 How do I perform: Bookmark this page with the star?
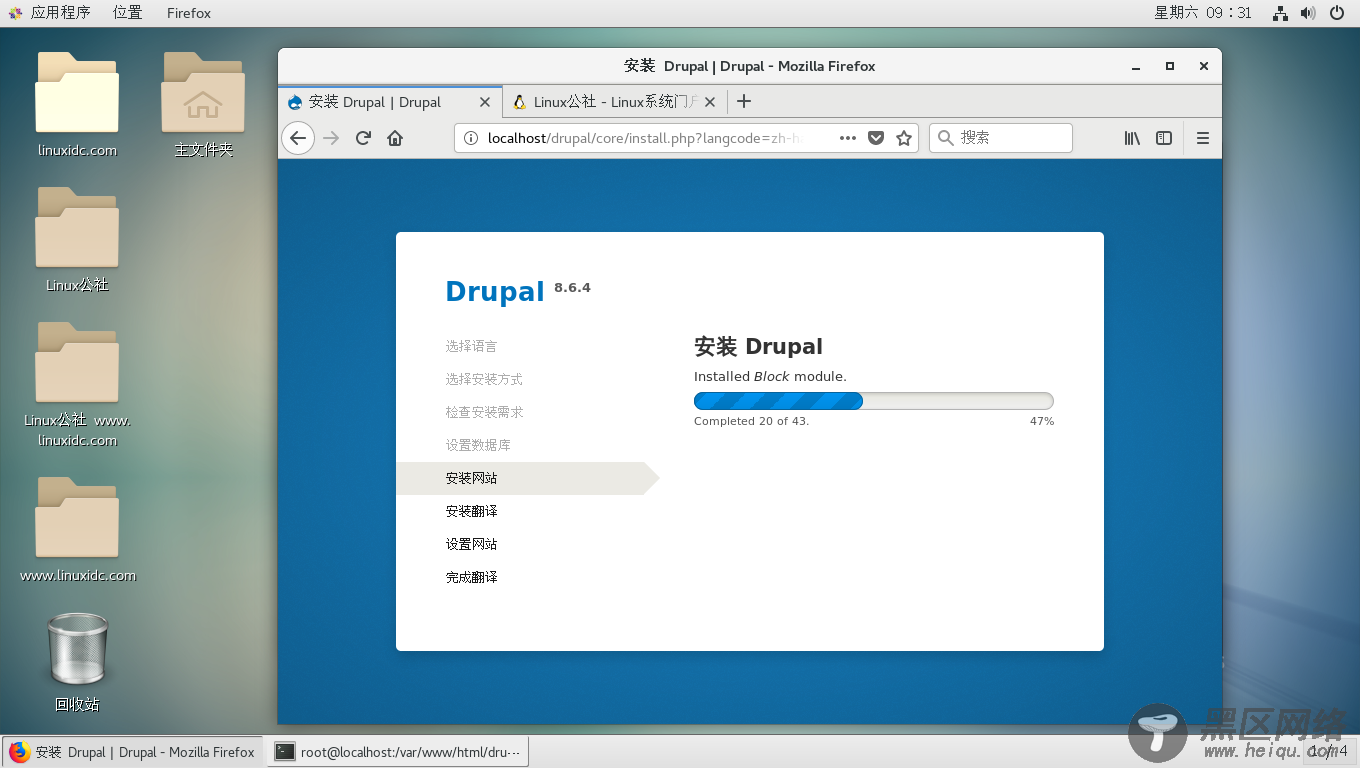tap(904, 138)
